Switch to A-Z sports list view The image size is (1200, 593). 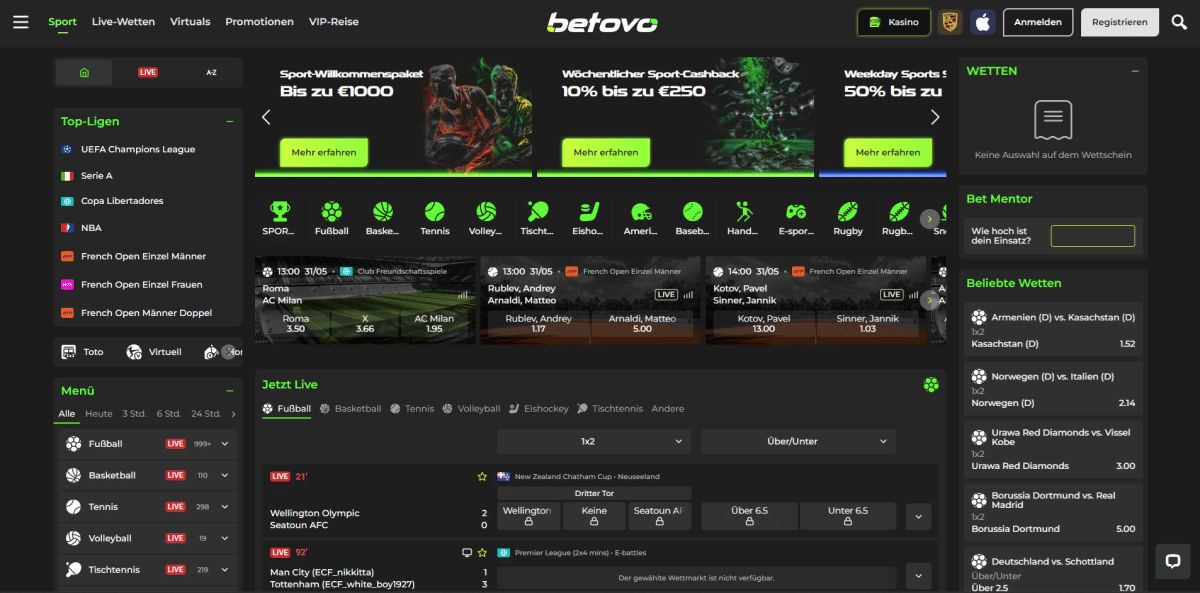(x=211, y=72)
